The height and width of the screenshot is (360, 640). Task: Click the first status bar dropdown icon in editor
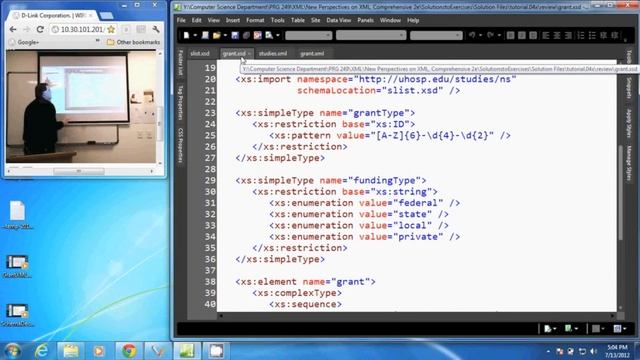[x=550, y=329]
